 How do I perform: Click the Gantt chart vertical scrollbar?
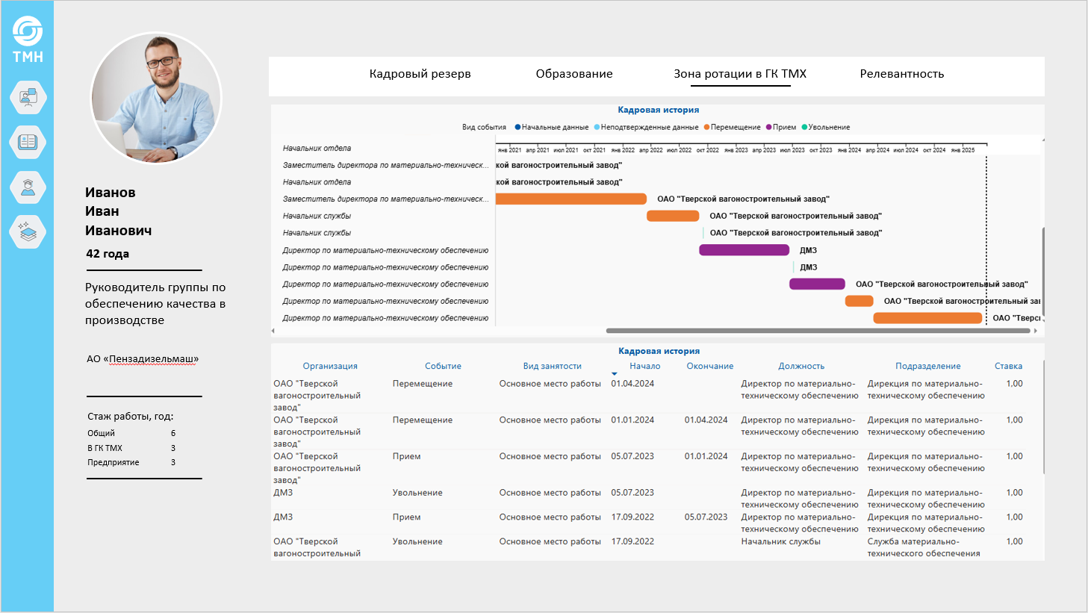pyautogui.click(x=1042, y=271)
